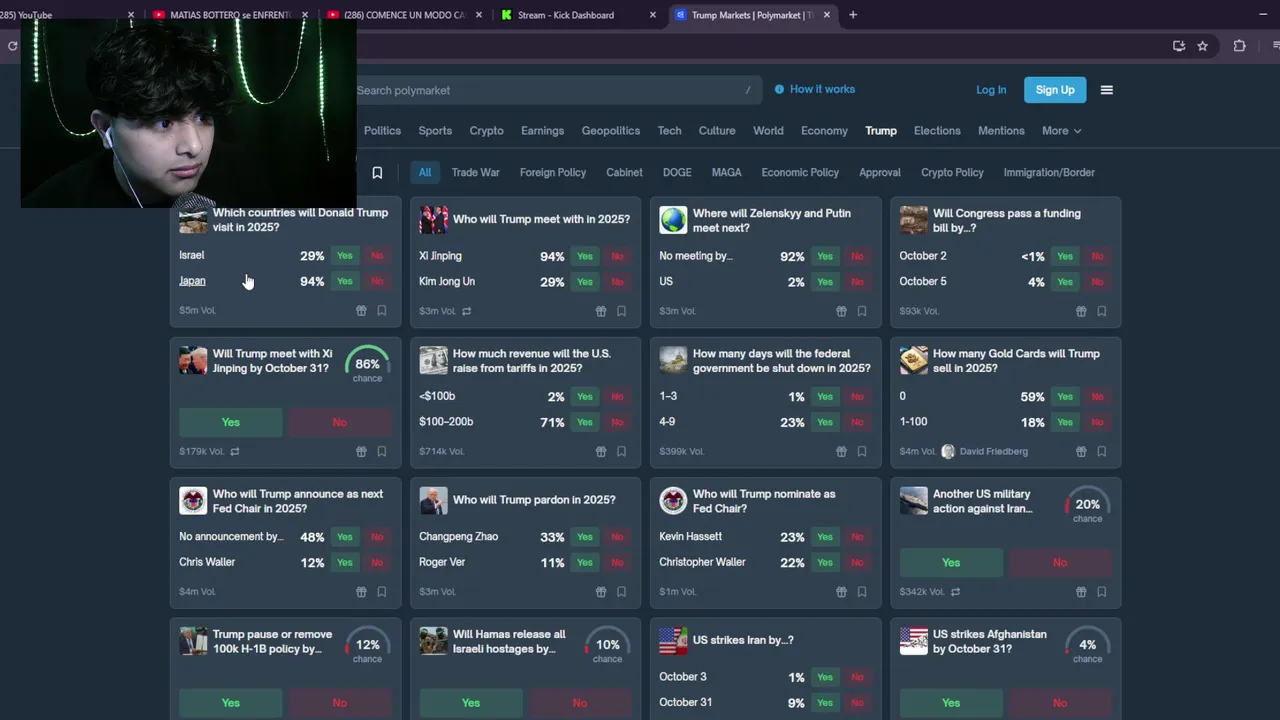Open the hamburger menu icon

(1106, 90)
